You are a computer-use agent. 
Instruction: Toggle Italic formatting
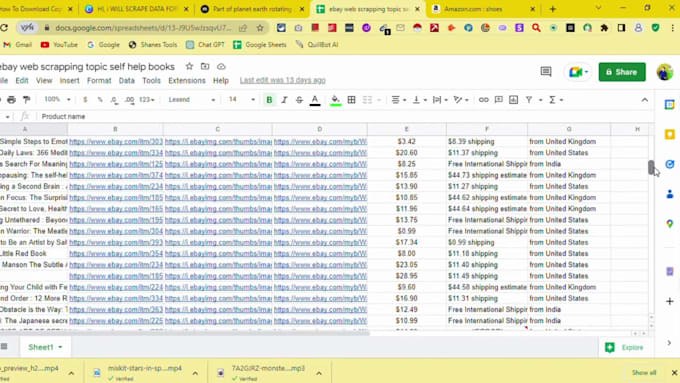click(284, 100)
